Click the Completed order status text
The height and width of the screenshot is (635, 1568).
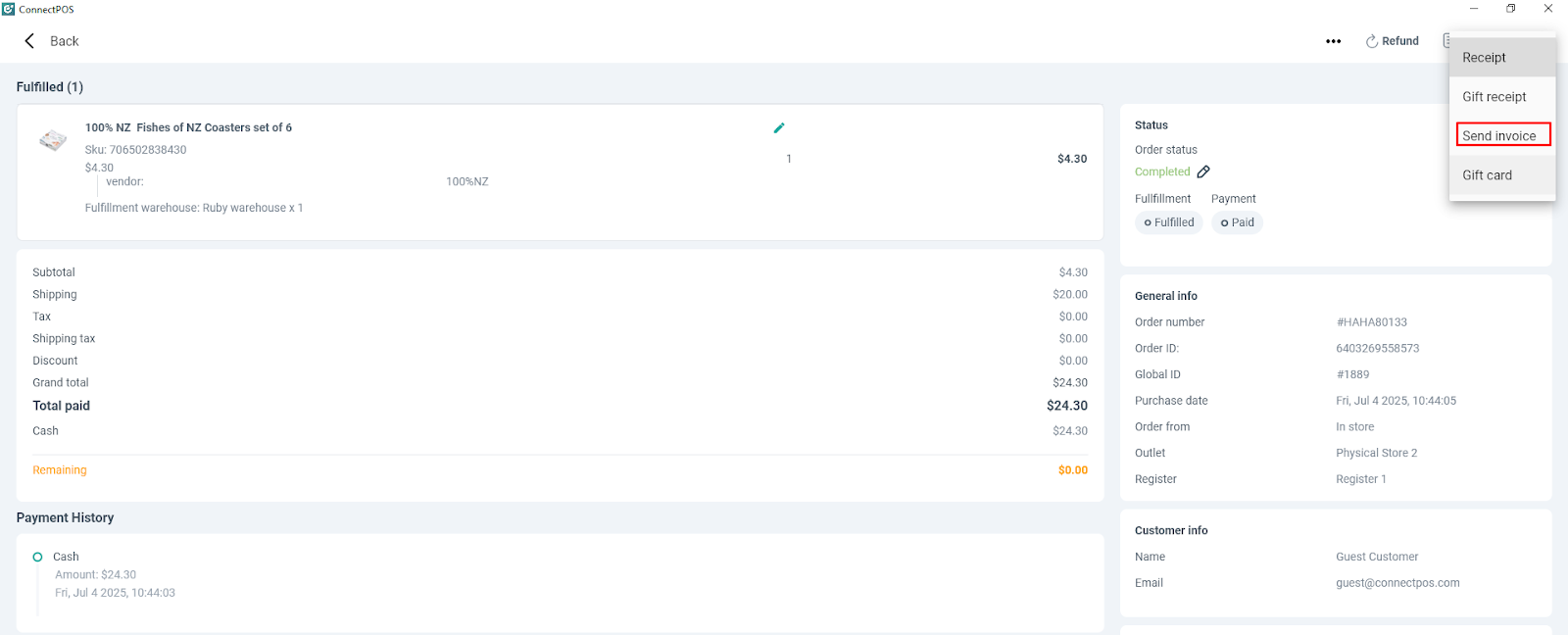click(1162, 171)
